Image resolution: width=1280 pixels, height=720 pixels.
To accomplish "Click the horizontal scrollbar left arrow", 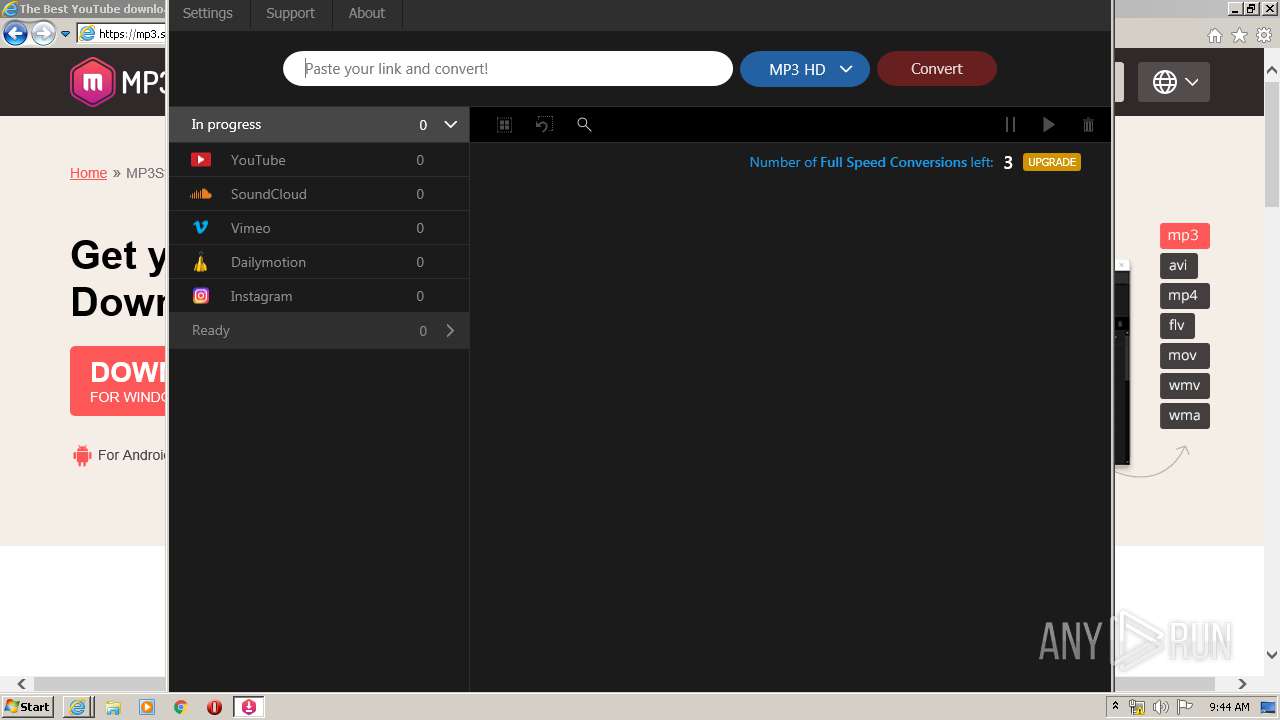I will [x=22, y=684].
